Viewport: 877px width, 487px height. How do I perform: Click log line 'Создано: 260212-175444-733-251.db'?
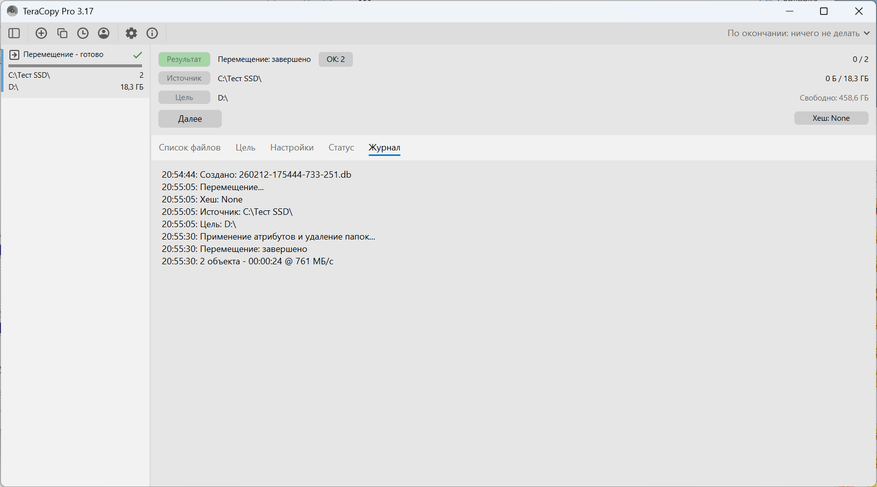click(256, 174)
